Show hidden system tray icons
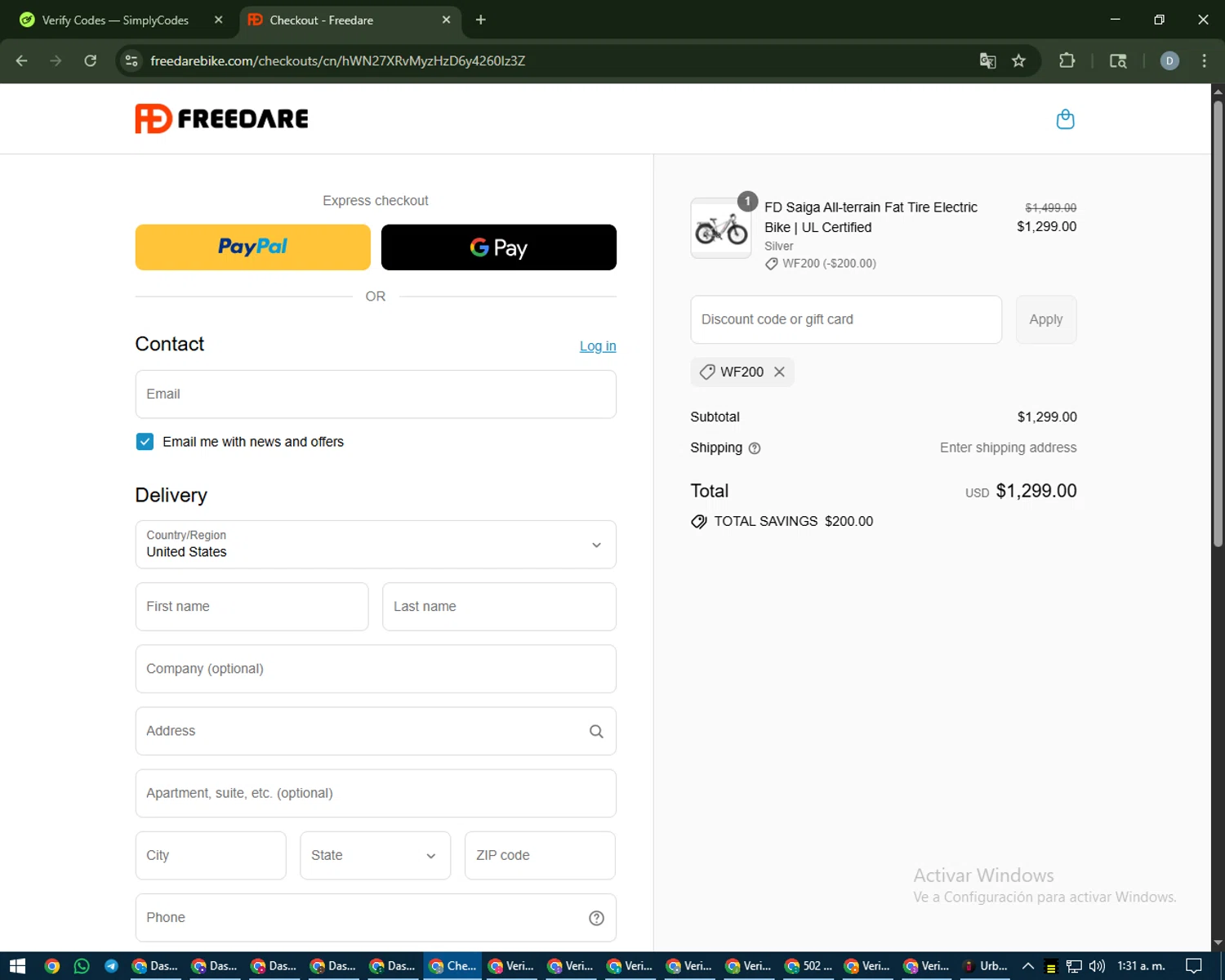 point(1028,966)
